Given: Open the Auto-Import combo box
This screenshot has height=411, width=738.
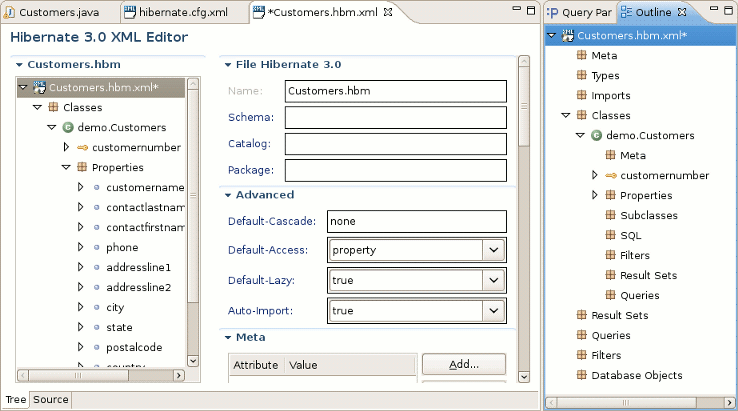Looking at the screenshot, I should pos(492,311).
